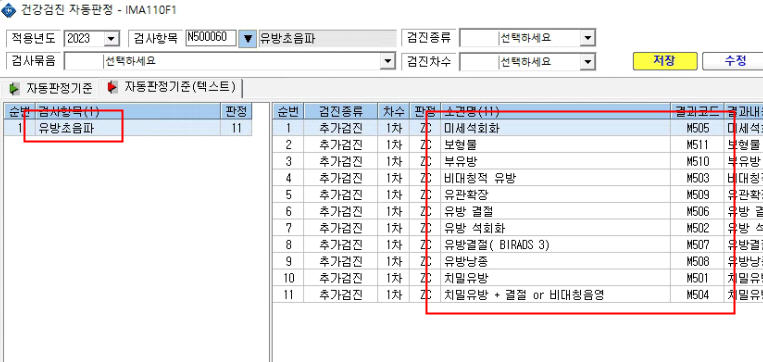
Task: Click green flag icon of 자동판정기준 tab
Action: coord(15,88)
